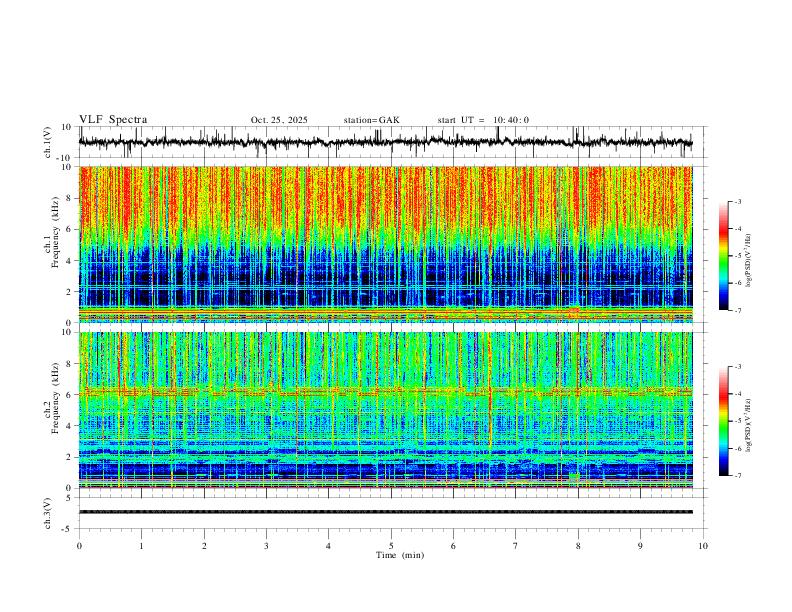The width and height of the screenshot is (792, 612).
Task: Click the "-5" tick on the ch.3(V) axis
Action: point(68,529)
